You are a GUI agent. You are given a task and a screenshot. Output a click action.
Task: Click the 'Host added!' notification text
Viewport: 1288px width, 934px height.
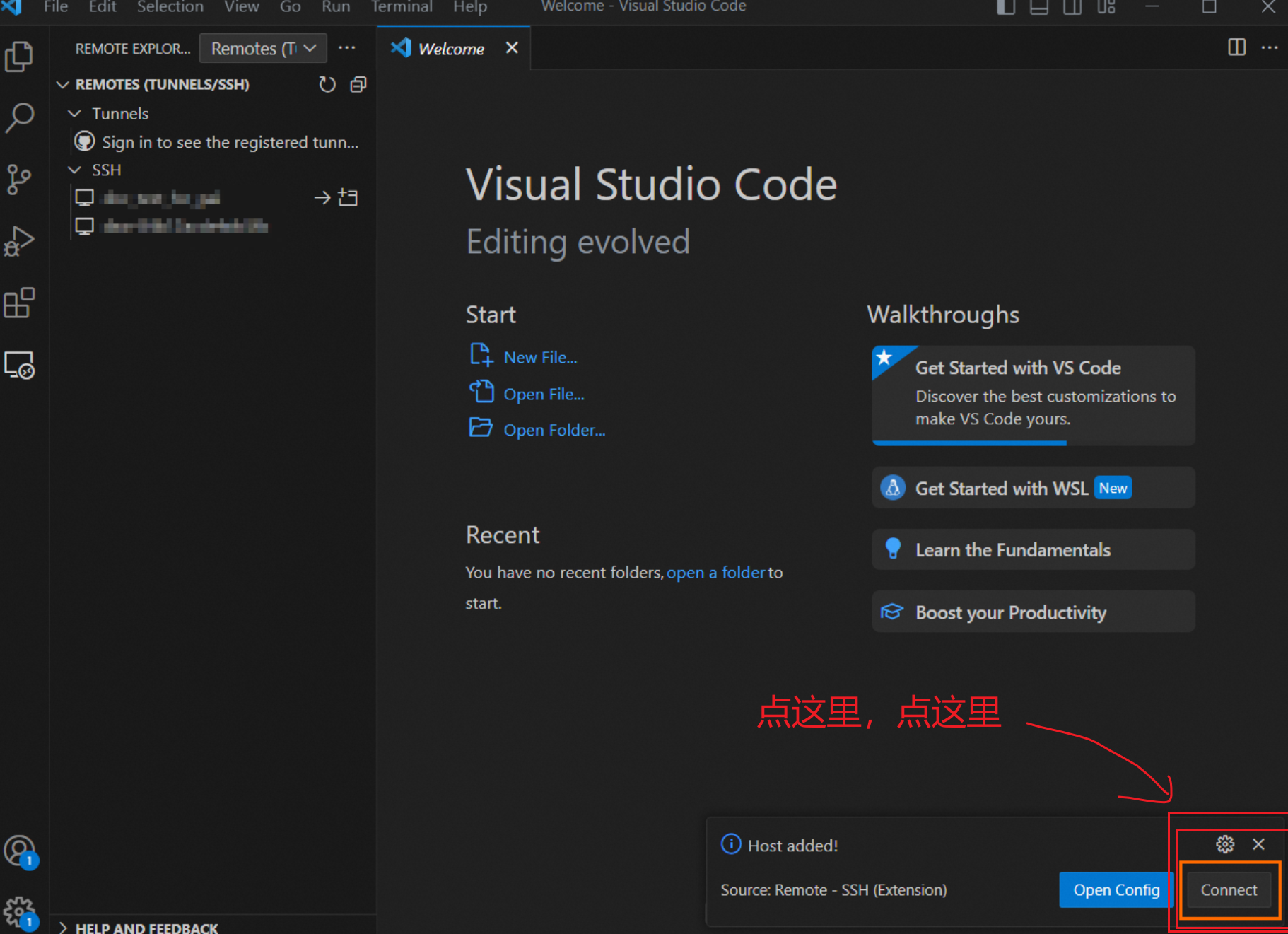coord(793,846)
